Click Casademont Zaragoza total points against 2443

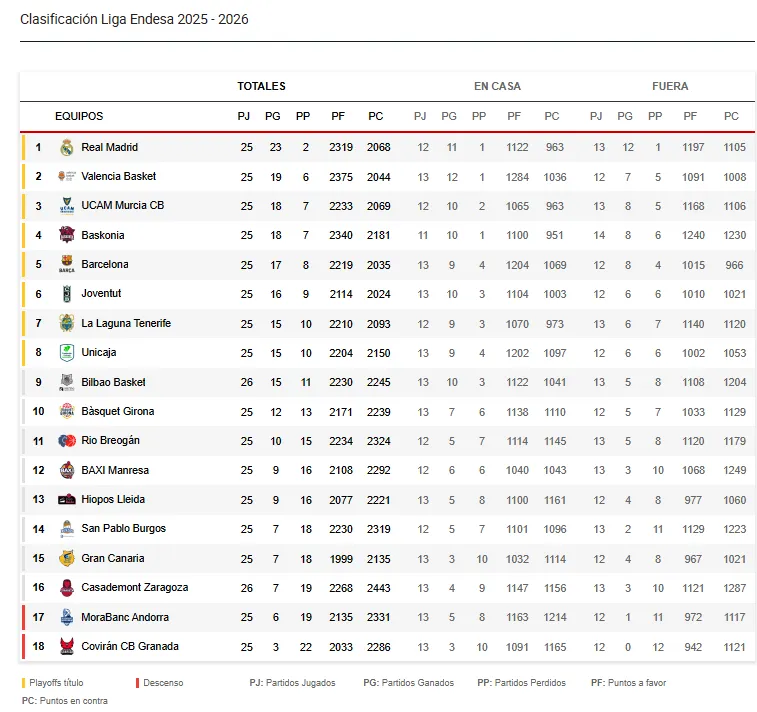(378, 588)
